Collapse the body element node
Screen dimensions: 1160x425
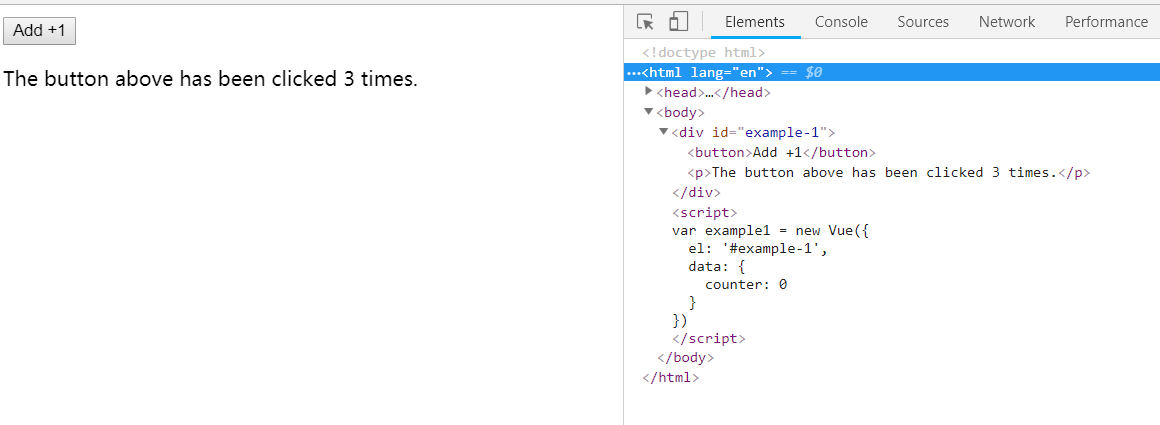click(x=649, y=112)
